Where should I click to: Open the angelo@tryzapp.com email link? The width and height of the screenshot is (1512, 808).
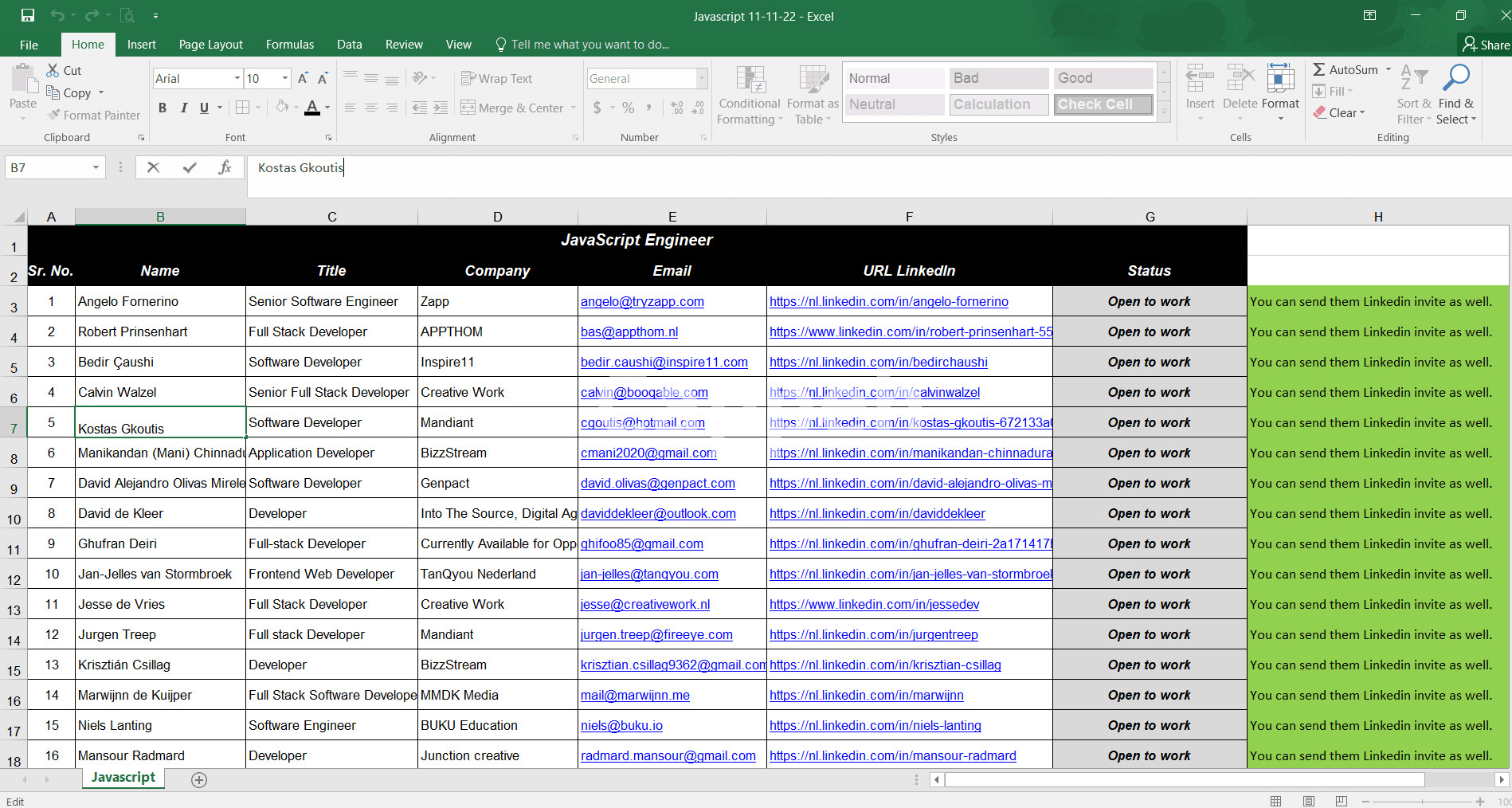coord(642,301)
